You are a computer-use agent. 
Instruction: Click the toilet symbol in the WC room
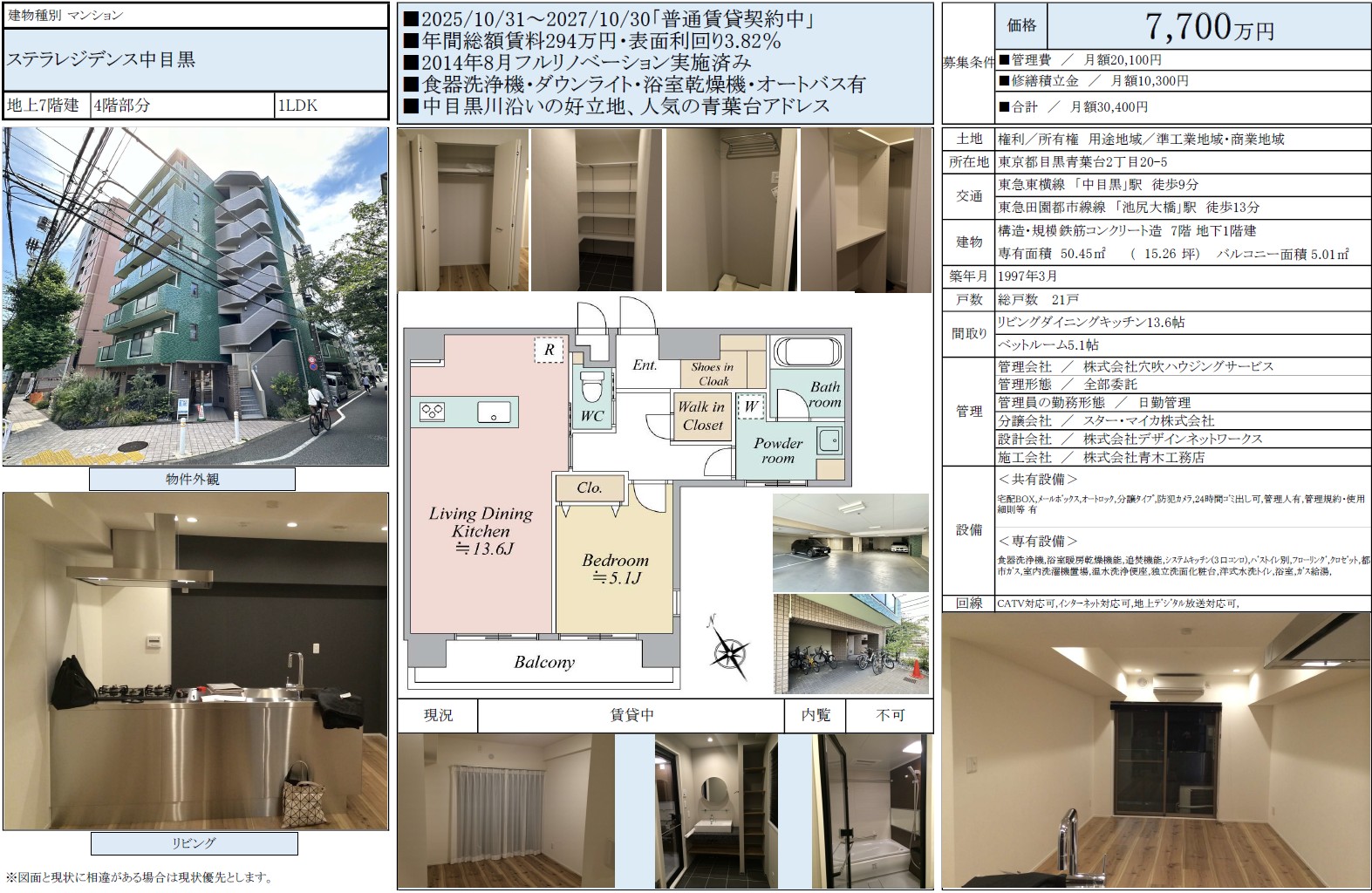click(x=592, y=385)
